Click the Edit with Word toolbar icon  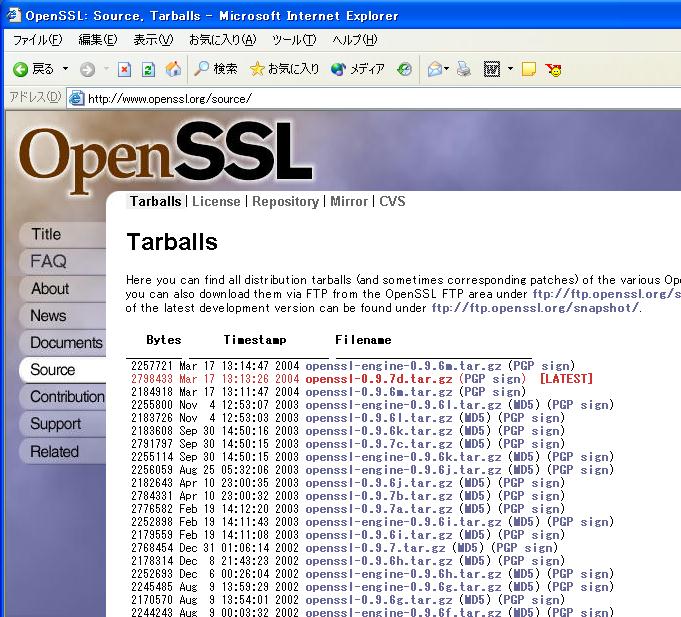(x=492, y=69)
